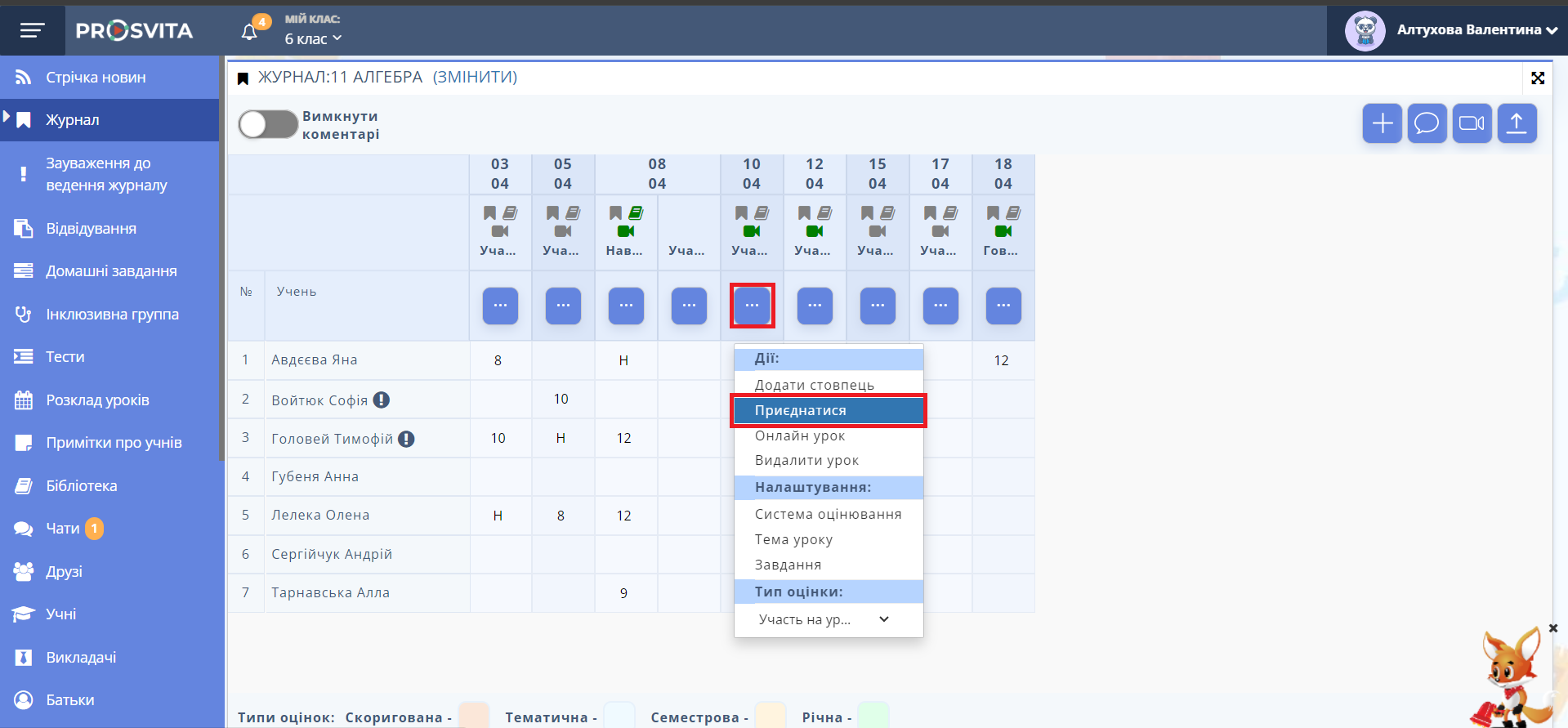Click the (ЗМІНИТИ) link in journal title
Image resolution: width=1568 pixels, height=728 pixels.
coord(475,77)
